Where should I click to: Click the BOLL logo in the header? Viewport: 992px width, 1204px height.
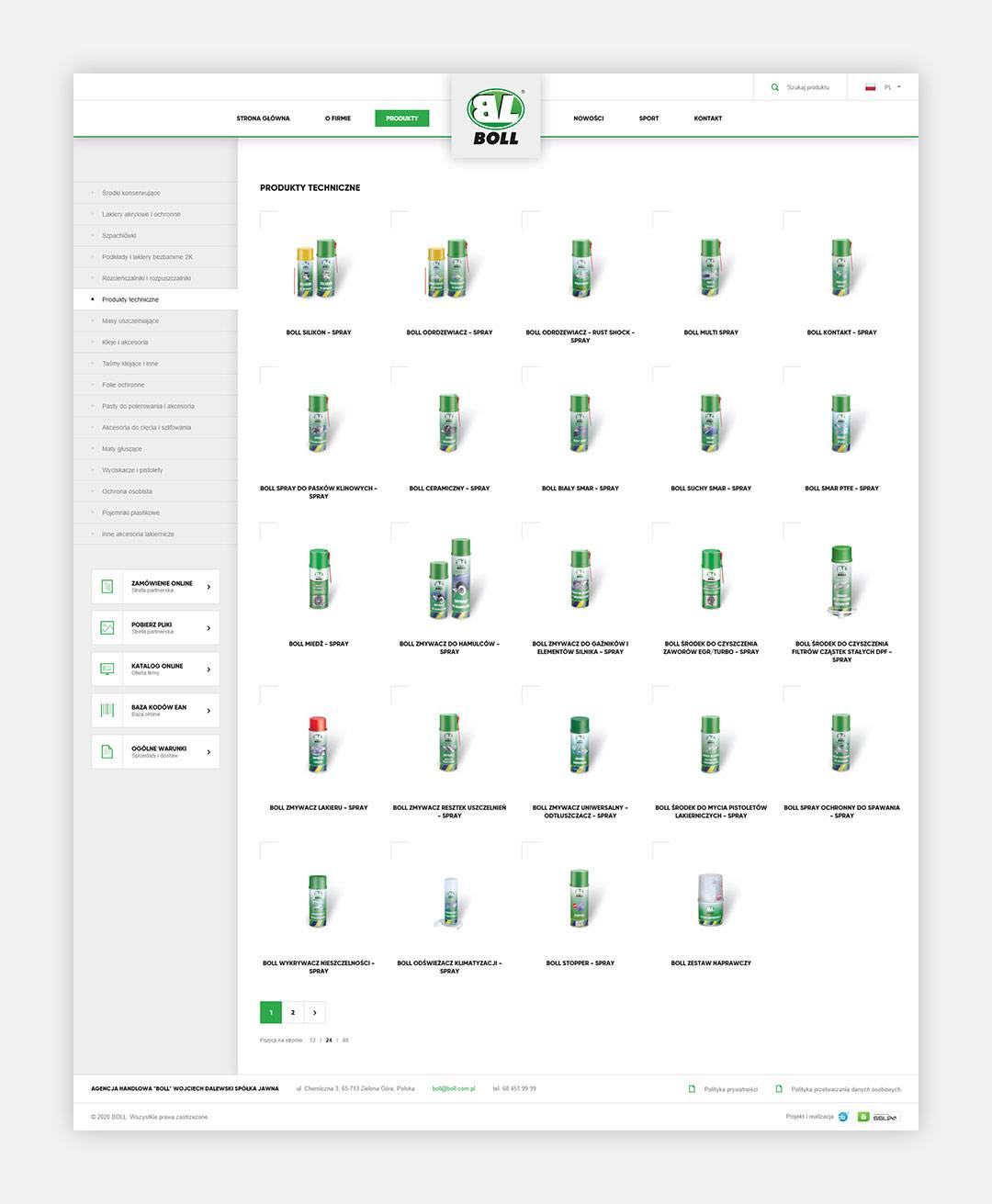495,110
